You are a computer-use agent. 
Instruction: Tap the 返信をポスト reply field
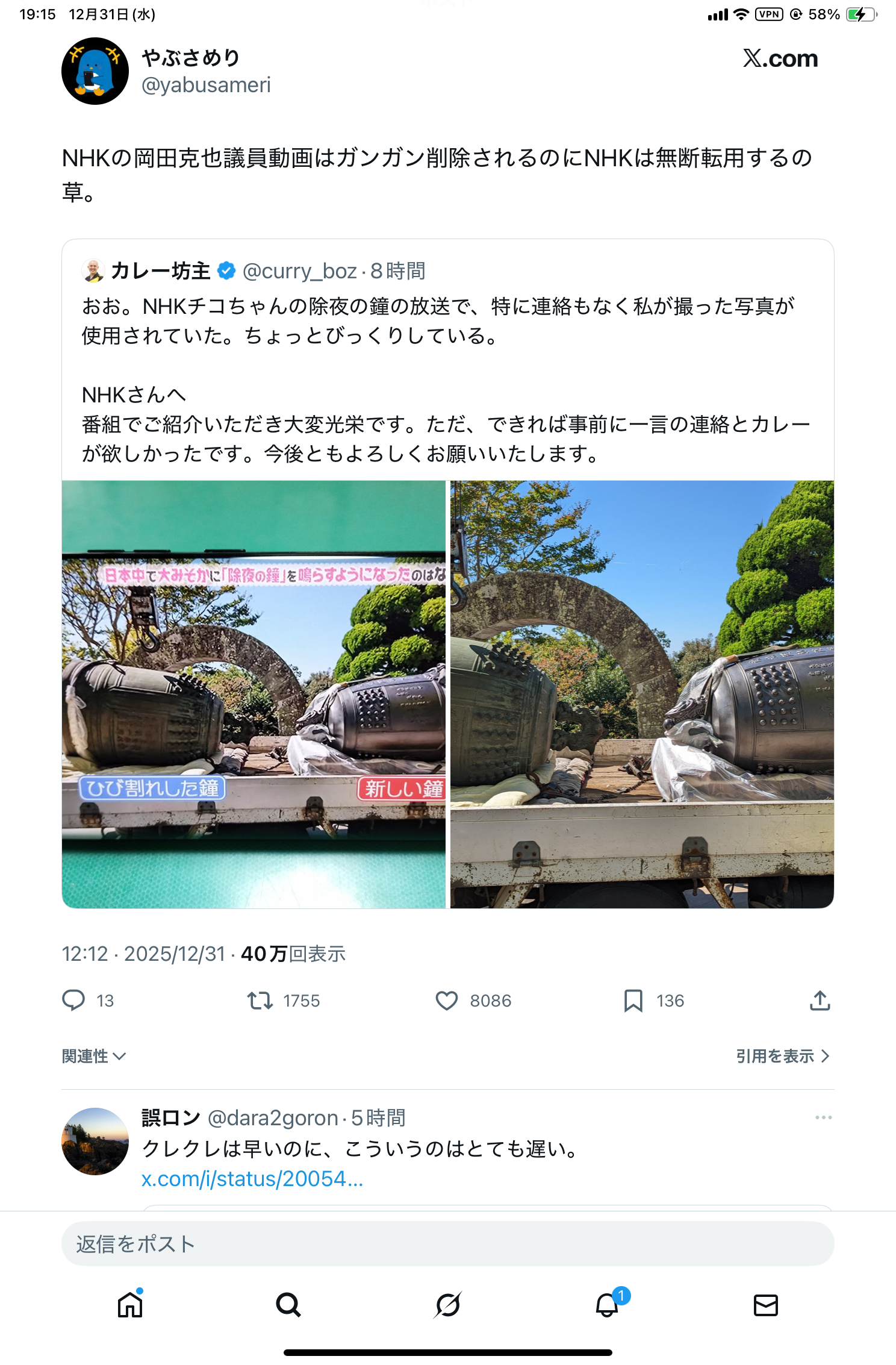(448, 1243)
